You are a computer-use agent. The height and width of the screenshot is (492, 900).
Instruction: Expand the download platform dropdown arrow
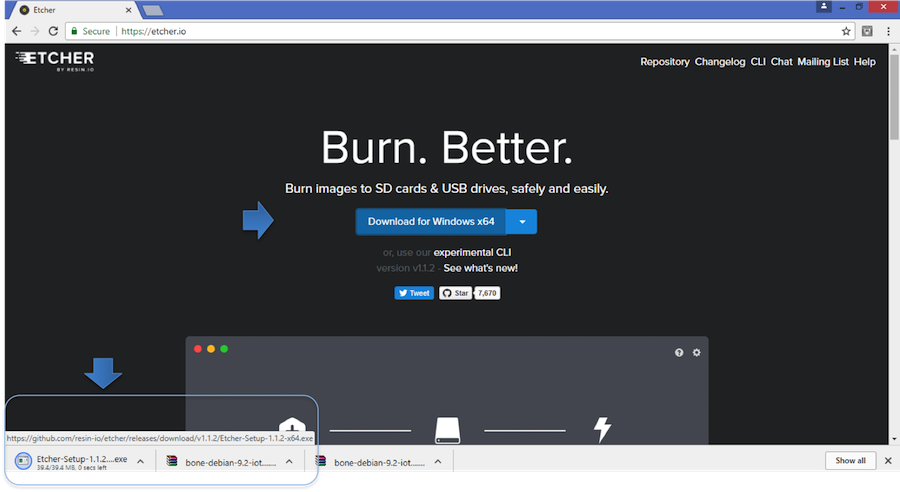click(x=522, y=222)
